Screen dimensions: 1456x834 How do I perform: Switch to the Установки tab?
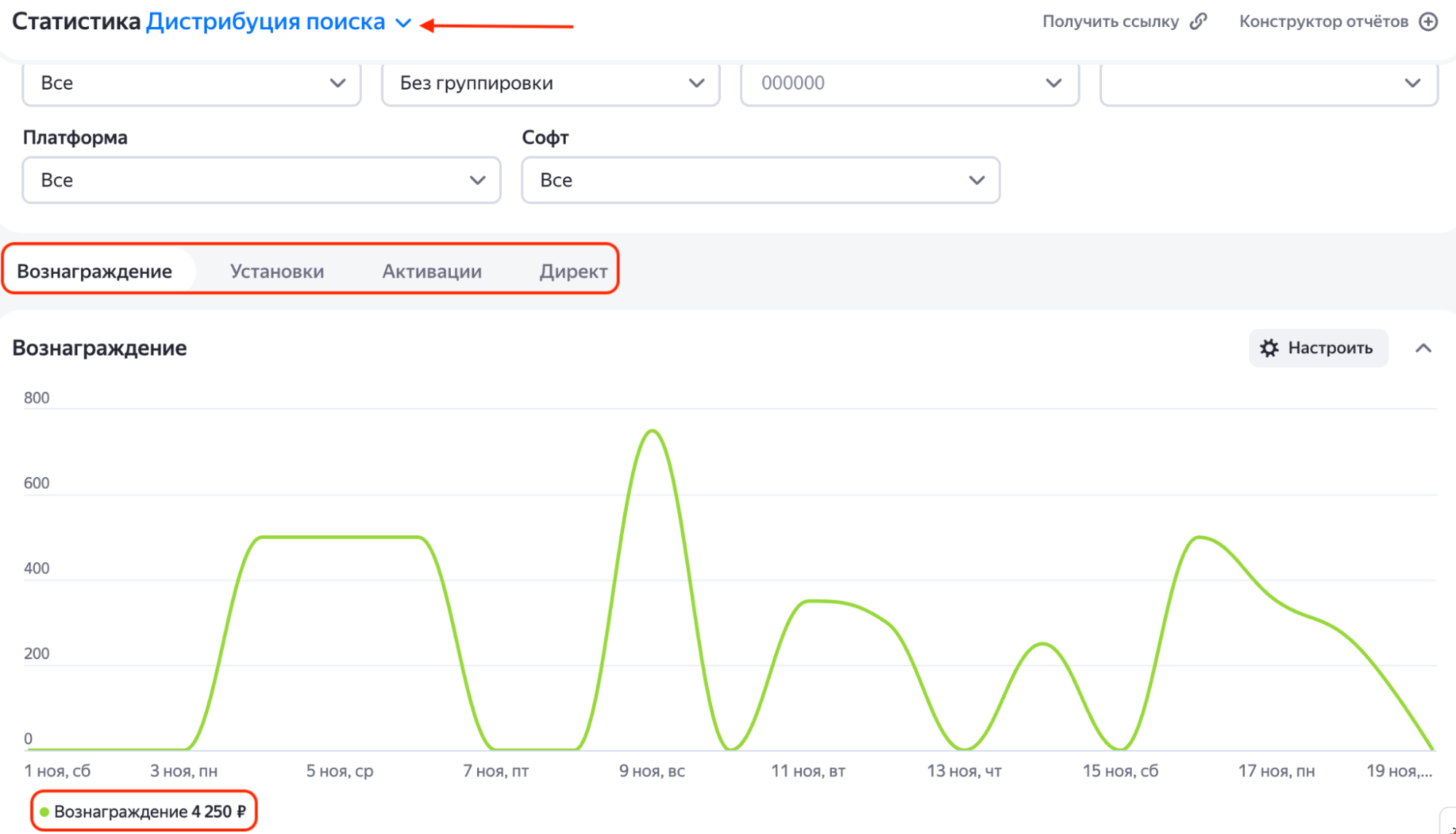(277, 271)
